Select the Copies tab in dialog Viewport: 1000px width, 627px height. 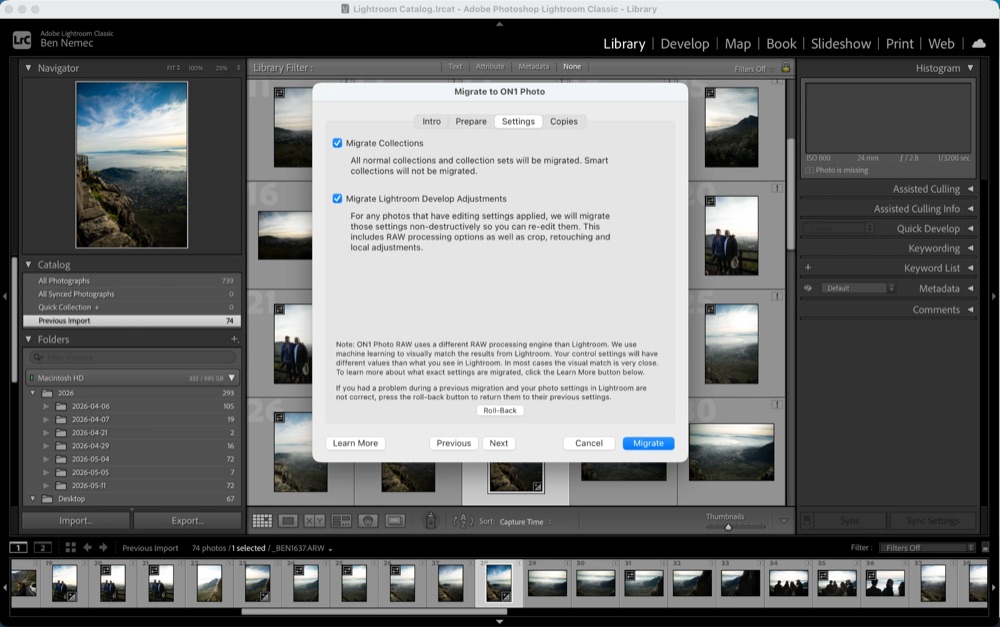[564, 121]
